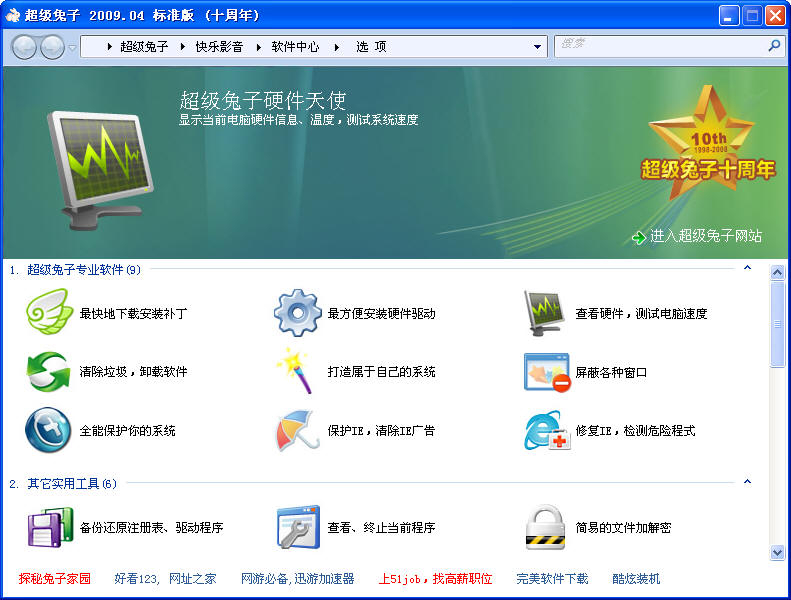
Task: Expand the address bar dropdown arrow
Action: point(537,47)
